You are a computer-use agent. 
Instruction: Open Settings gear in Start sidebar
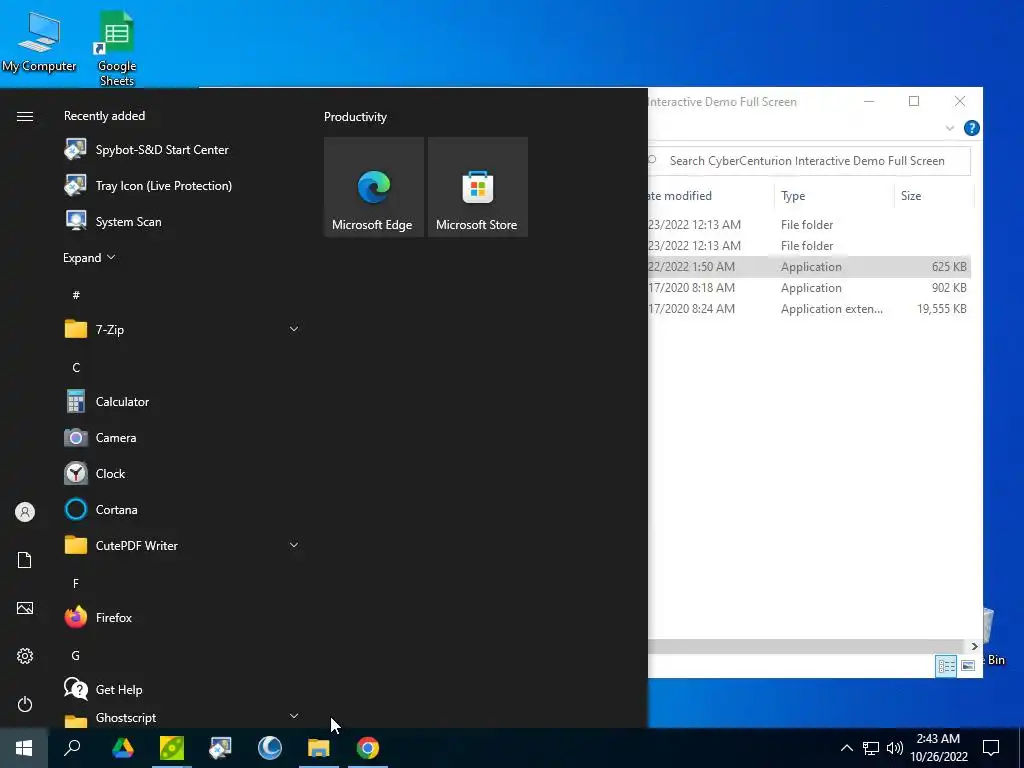25,656
